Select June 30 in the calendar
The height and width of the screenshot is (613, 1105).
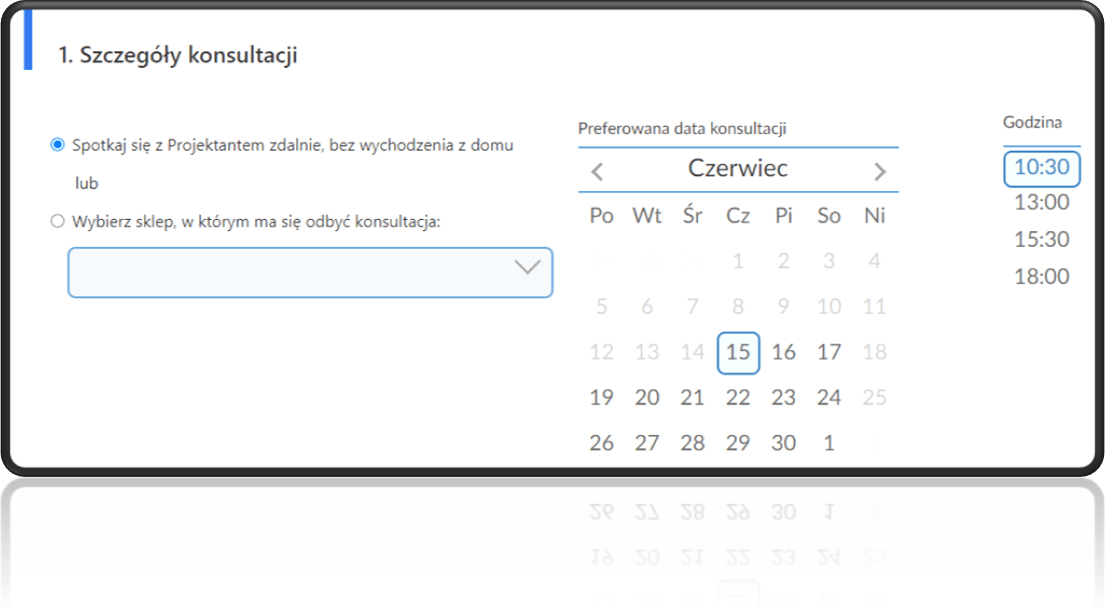(784, 443)
